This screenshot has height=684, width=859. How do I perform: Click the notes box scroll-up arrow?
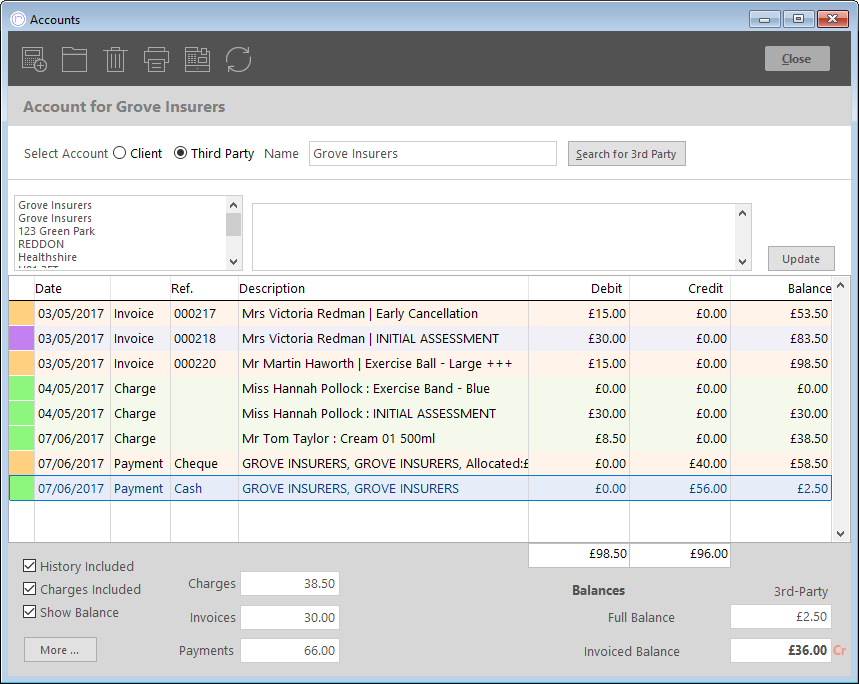(742, 213)
